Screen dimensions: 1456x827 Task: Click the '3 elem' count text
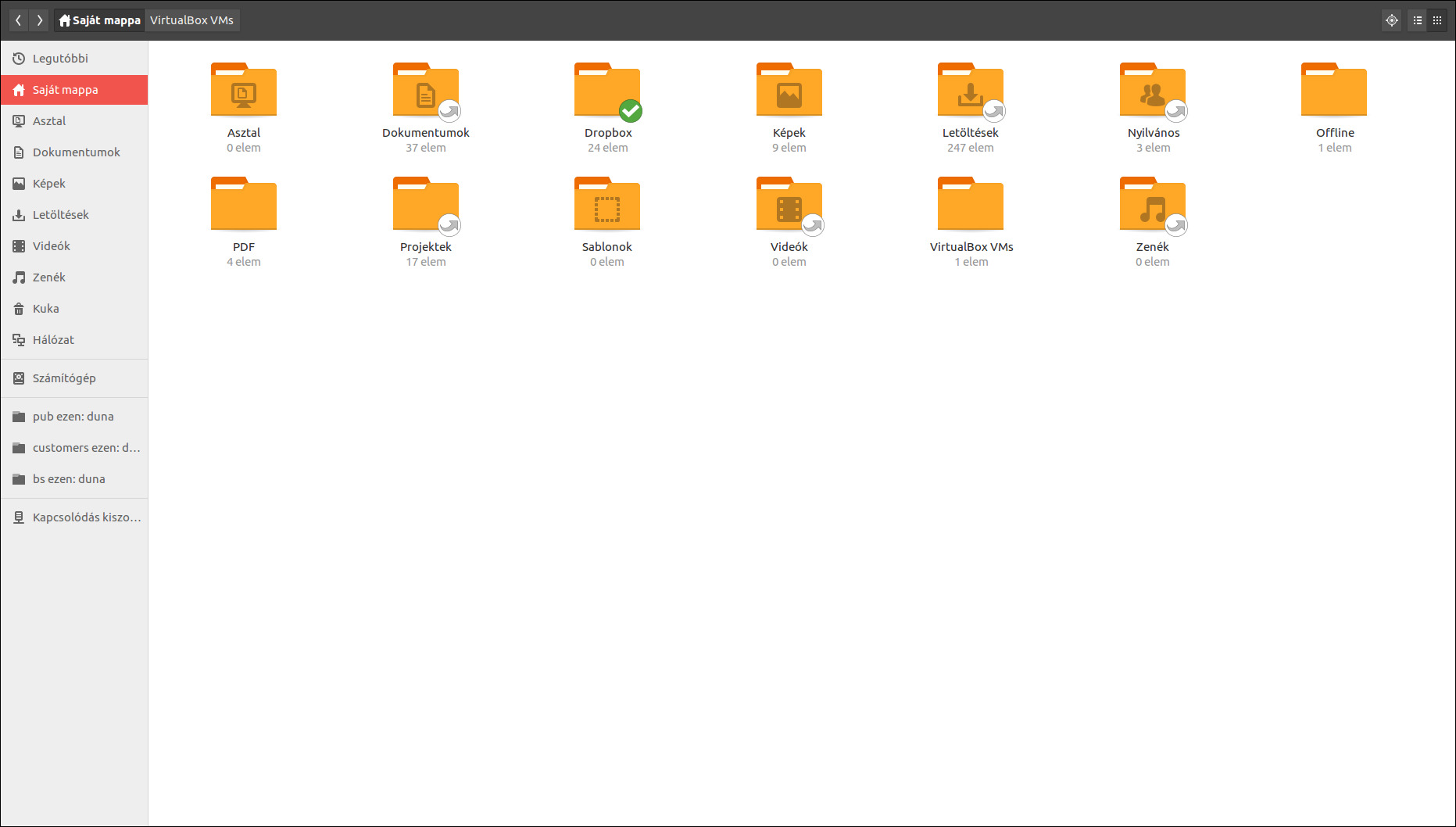(x=1154, y=148)
